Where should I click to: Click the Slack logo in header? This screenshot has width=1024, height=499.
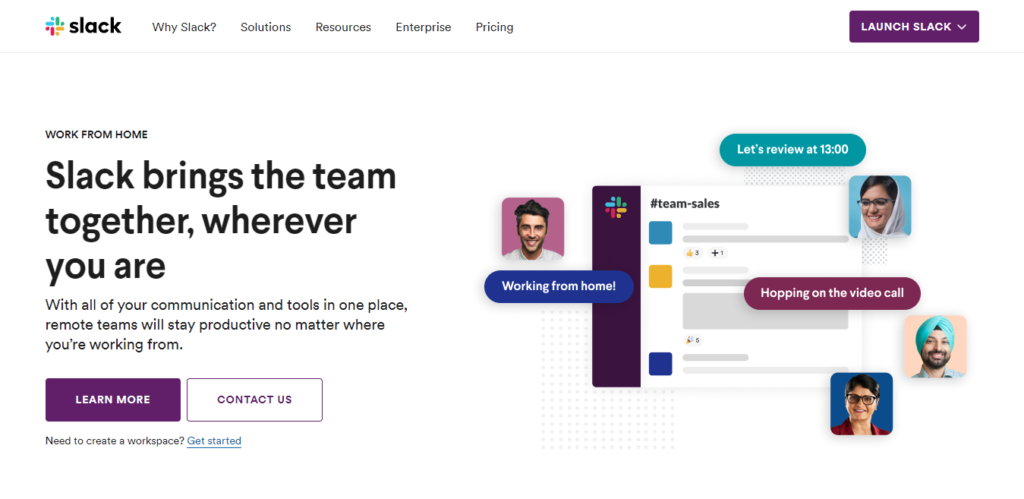click(x=83, y=26)
